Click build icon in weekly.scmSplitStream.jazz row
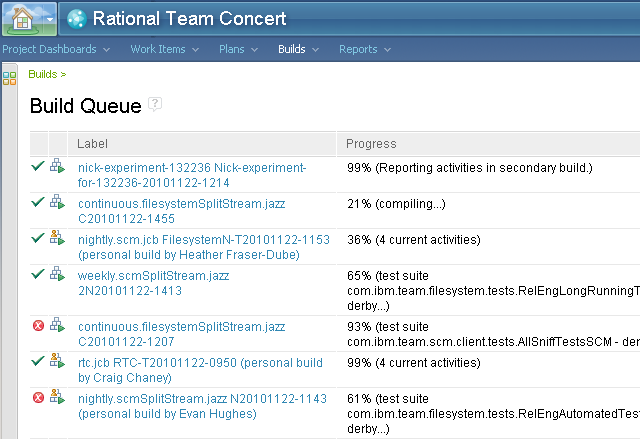The image size is (640, 439). click(x=58, y=274)
